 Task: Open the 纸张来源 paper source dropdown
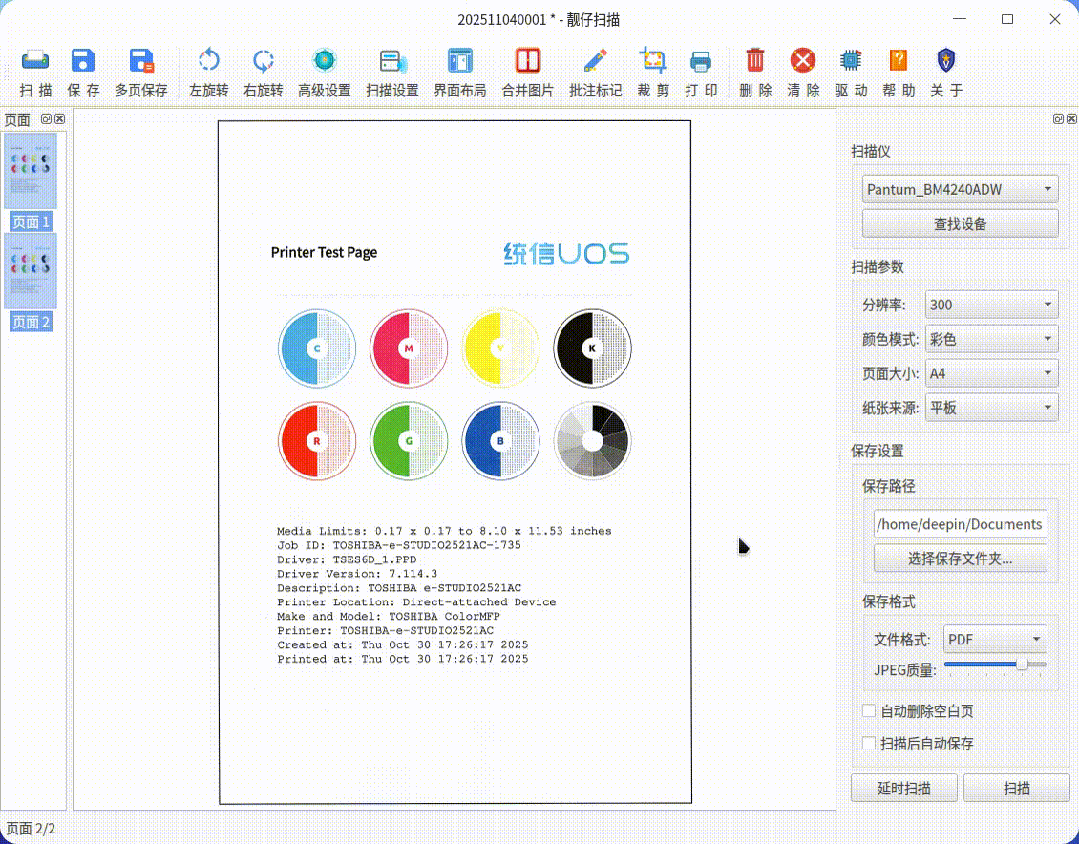point(992,408)
